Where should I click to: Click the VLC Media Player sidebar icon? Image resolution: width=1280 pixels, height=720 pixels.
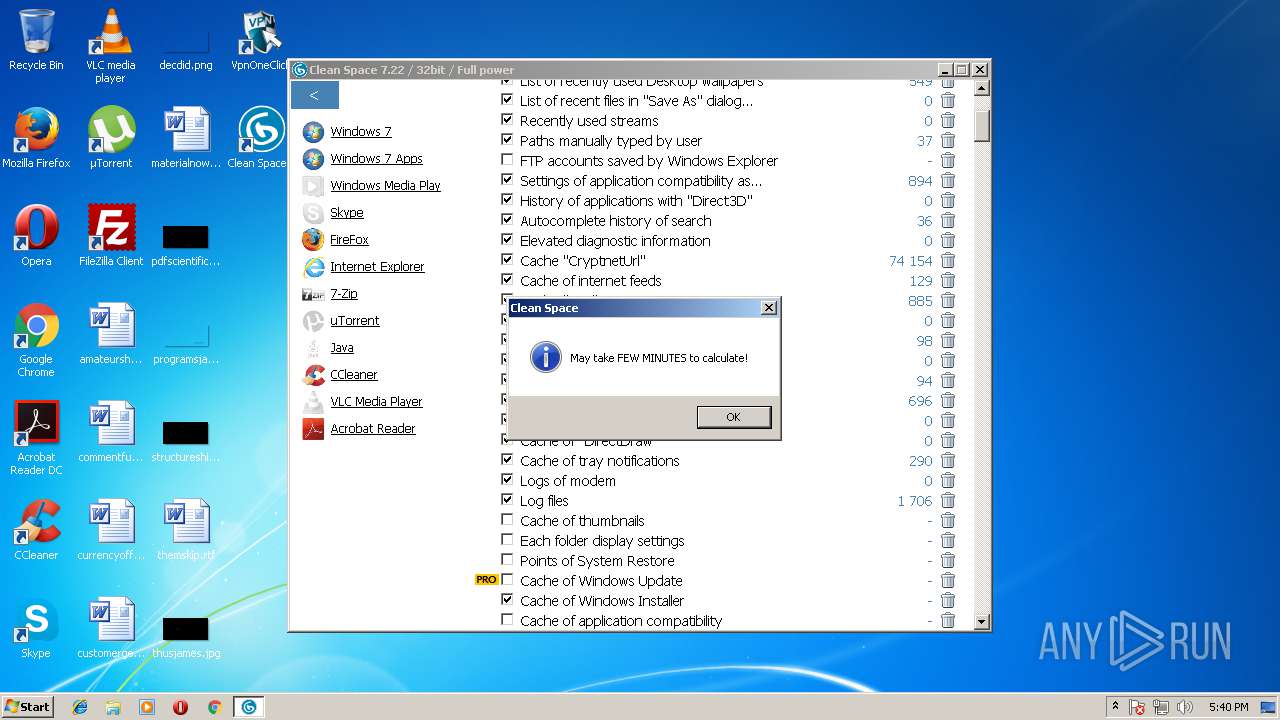(313, 402)
